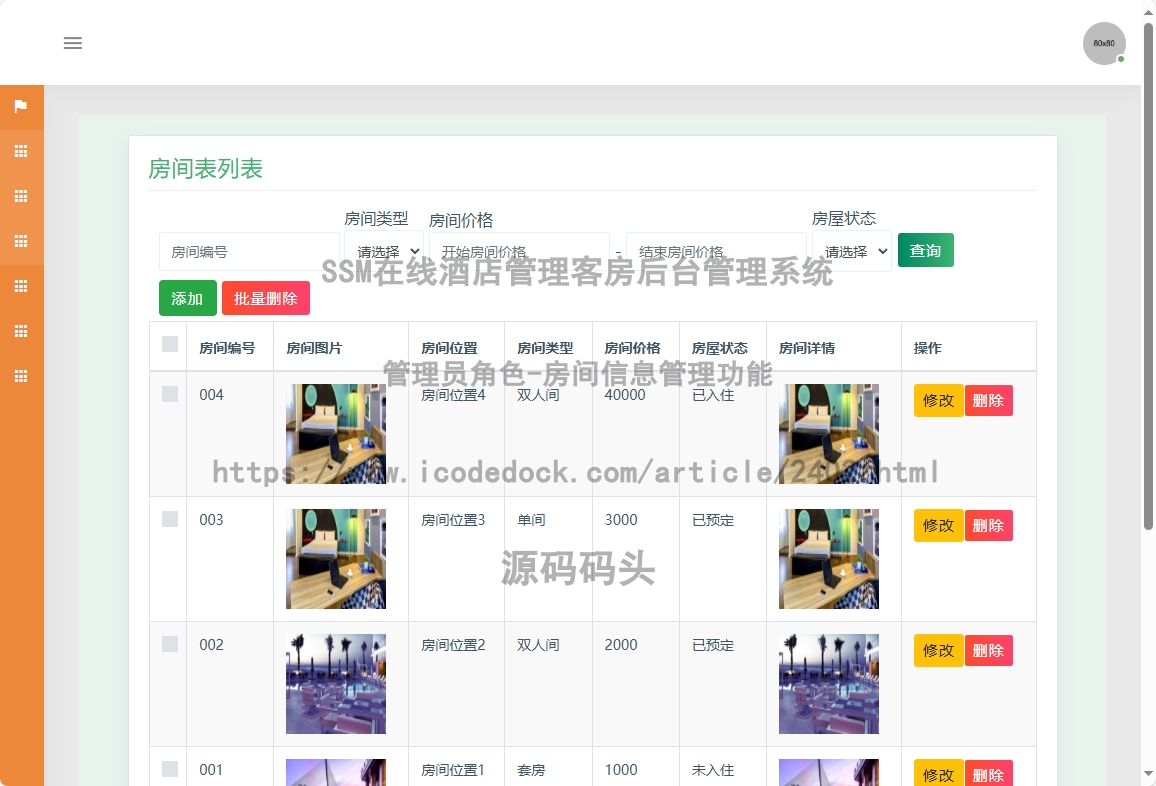Click the 查询 search button
The height and width of the screenshot is (786, 1156).
(925, 251)
